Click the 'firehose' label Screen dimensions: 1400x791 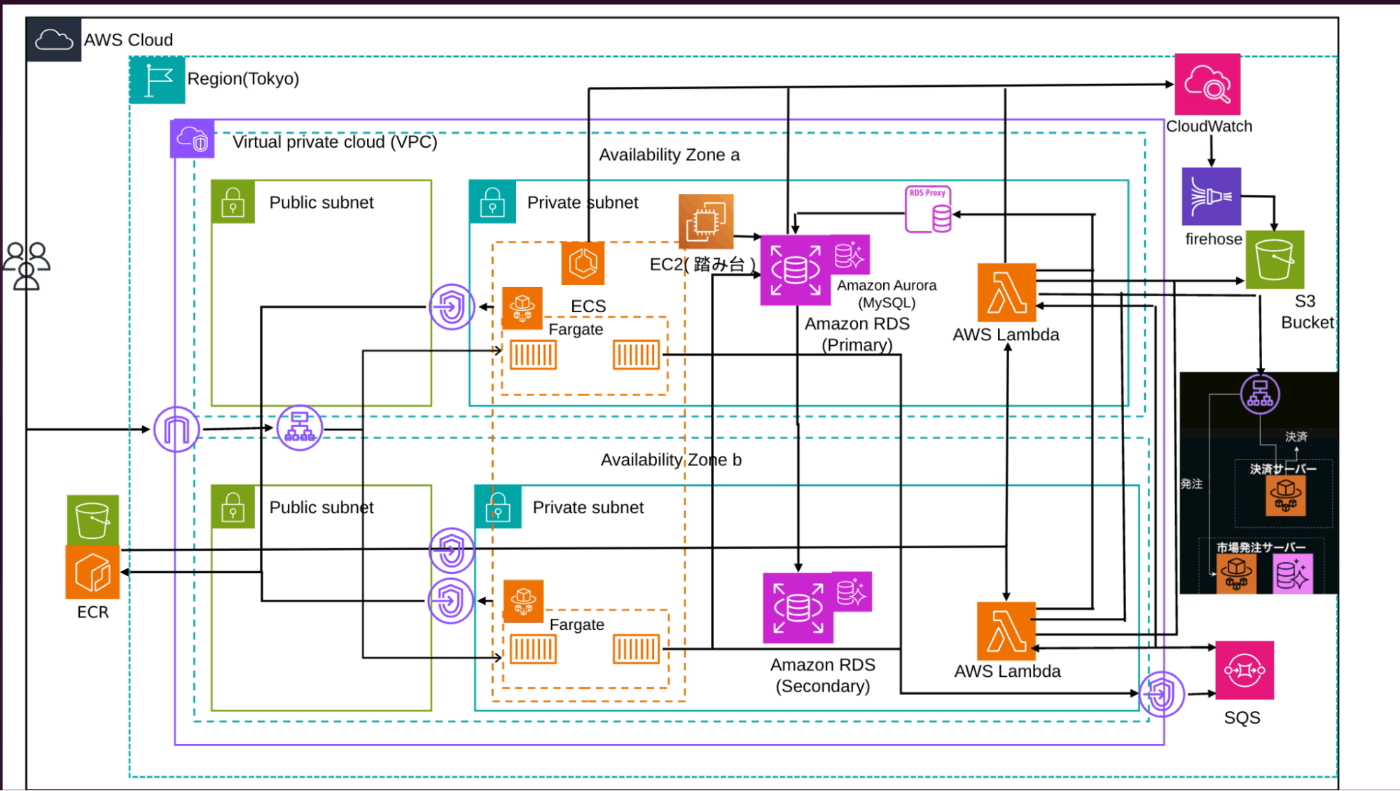[x=1214, y=239]
